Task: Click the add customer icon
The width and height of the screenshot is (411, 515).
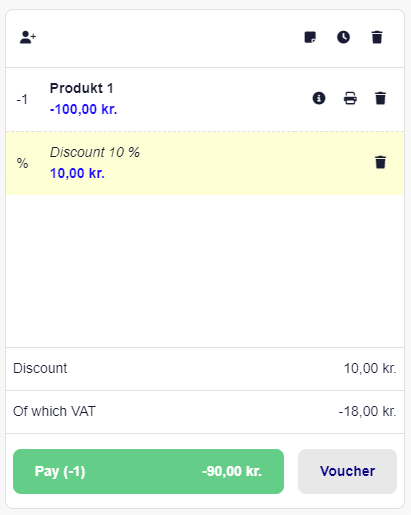Action: (x=28, y=37)
